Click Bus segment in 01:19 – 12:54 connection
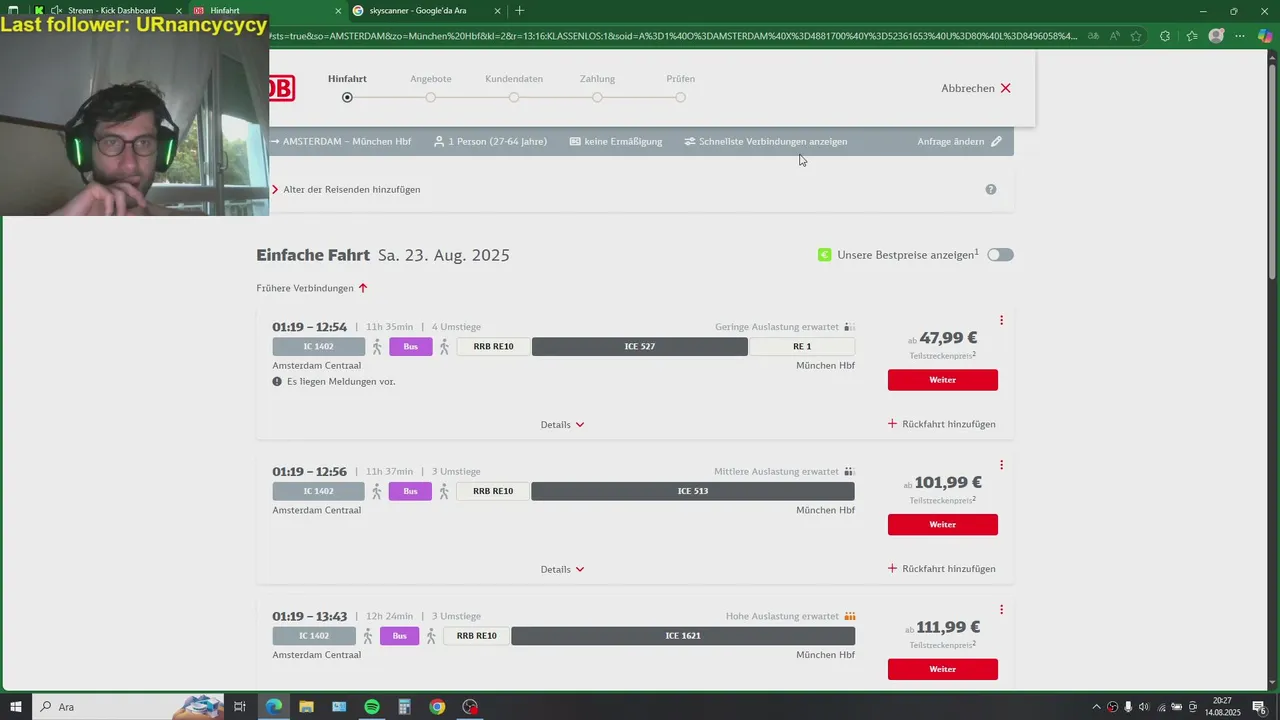The image size is (1280, 720). tap(411, 347)
